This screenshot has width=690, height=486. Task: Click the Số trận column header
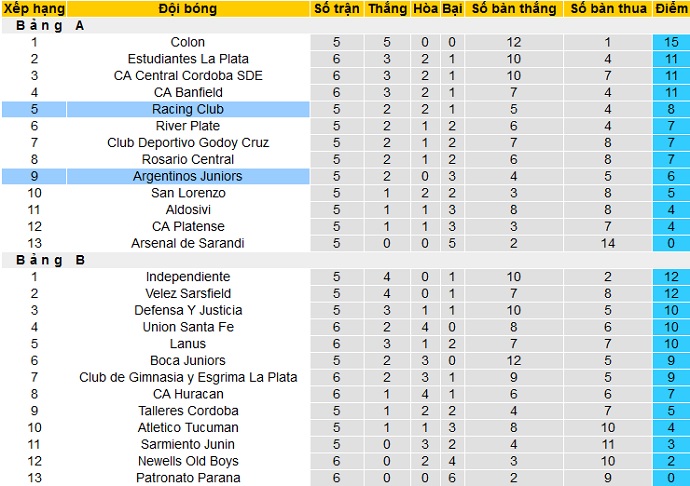coord(336,9)
